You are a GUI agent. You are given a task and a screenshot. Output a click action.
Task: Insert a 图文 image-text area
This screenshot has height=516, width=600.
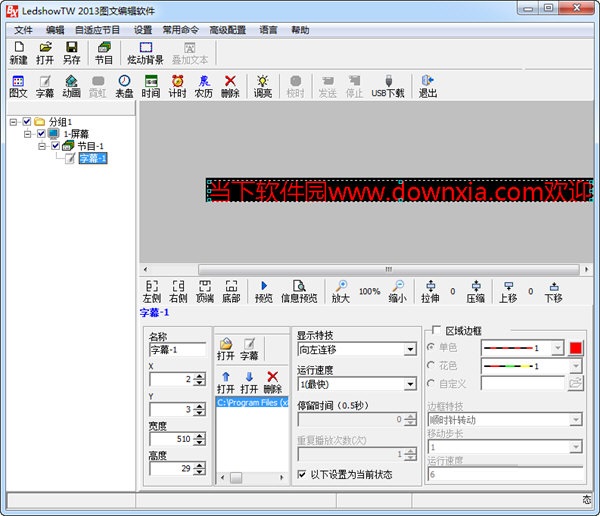click(18, 87)
